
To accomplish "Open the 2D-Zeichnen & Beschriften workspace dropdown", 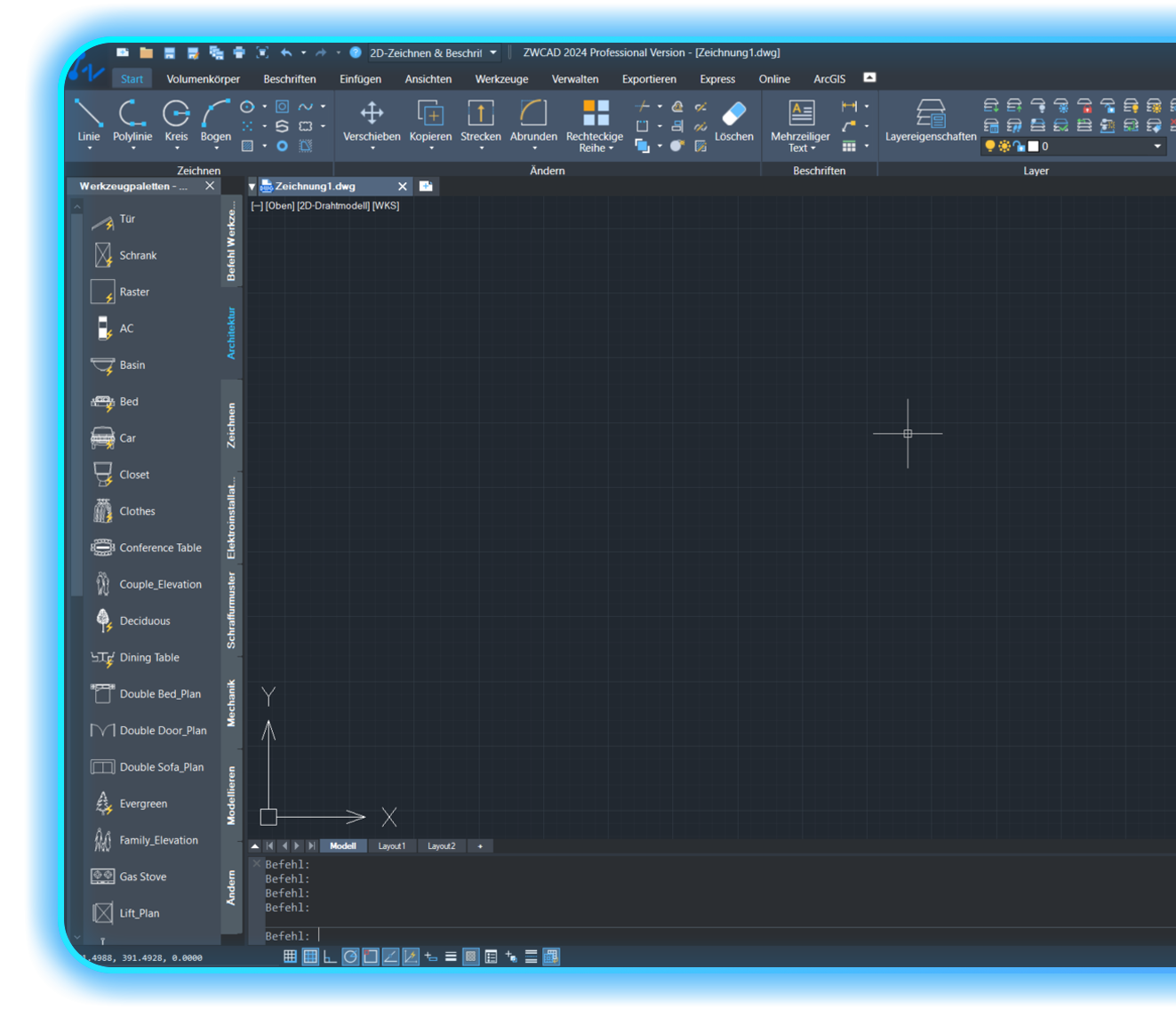I will (493, 52).
